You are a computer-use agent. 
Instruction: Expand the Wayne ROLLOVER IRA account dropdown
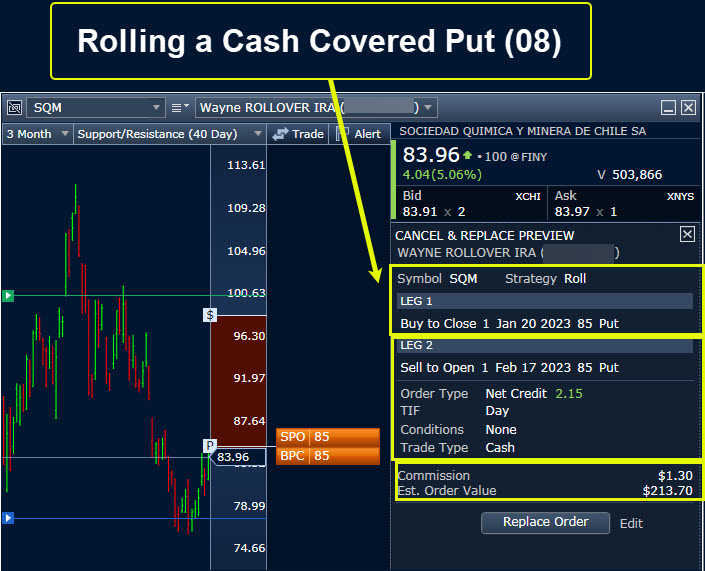[x=428, y=108]
